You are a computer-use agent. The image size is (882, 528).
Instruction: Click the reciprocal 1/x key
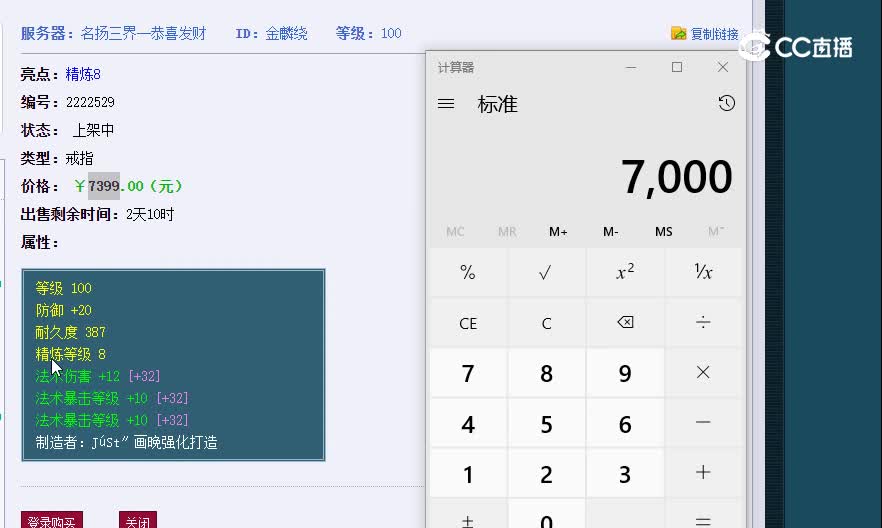703,273
